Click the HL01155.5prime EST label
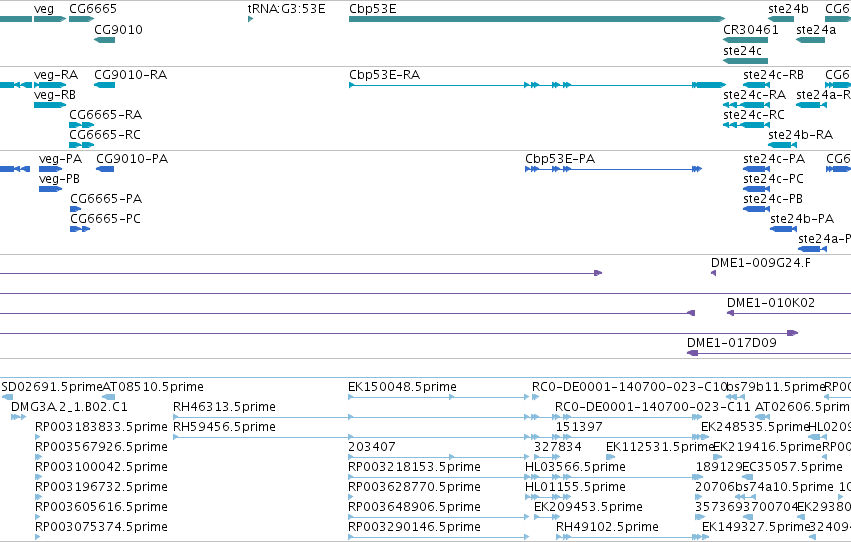This screenshot has height=542, width=851. [575, 487]
